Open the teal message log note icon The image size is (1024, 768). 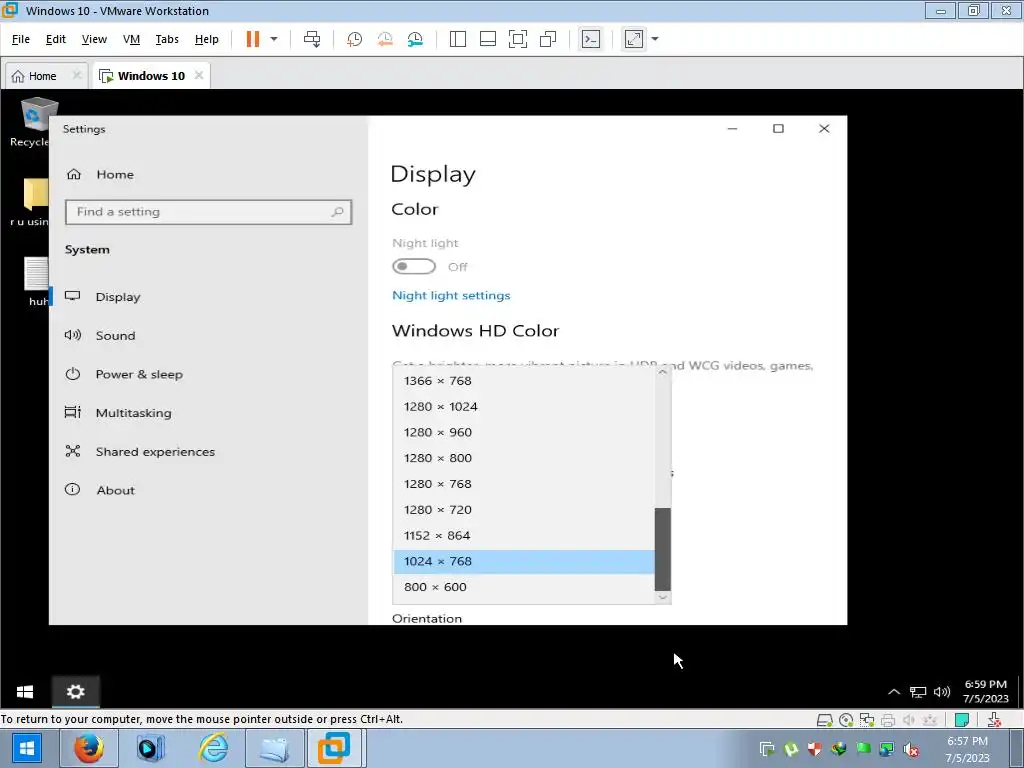coord(961,720)
